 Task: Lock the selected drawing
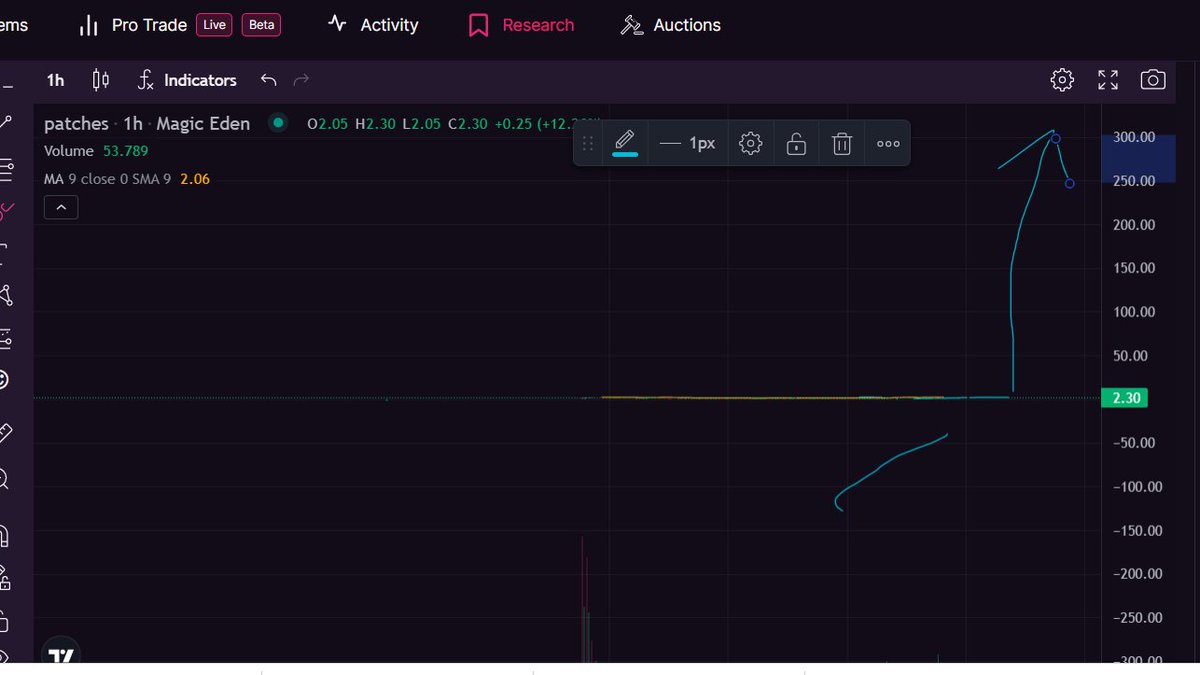796,144
